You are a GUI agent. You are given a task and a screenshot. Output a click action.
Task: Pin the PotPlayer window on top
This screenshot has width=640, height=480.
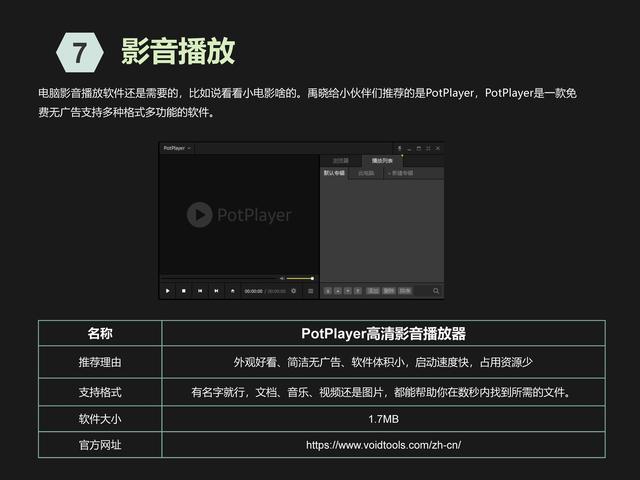click(x=400, y=148)
